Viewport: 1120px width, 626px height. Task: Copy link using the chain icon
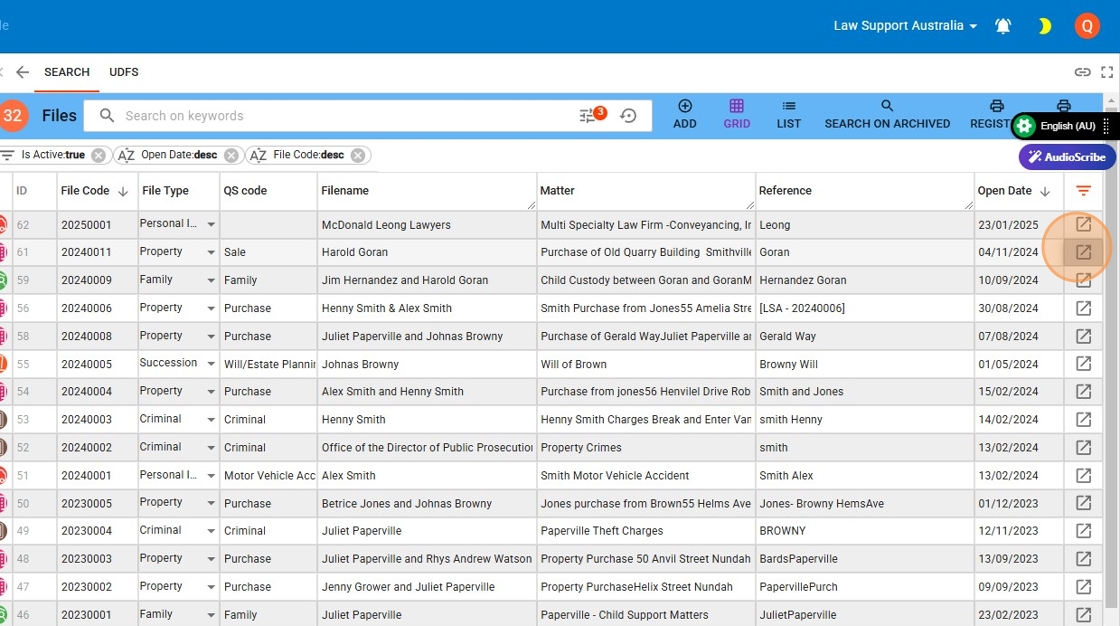coord(1082,72)
